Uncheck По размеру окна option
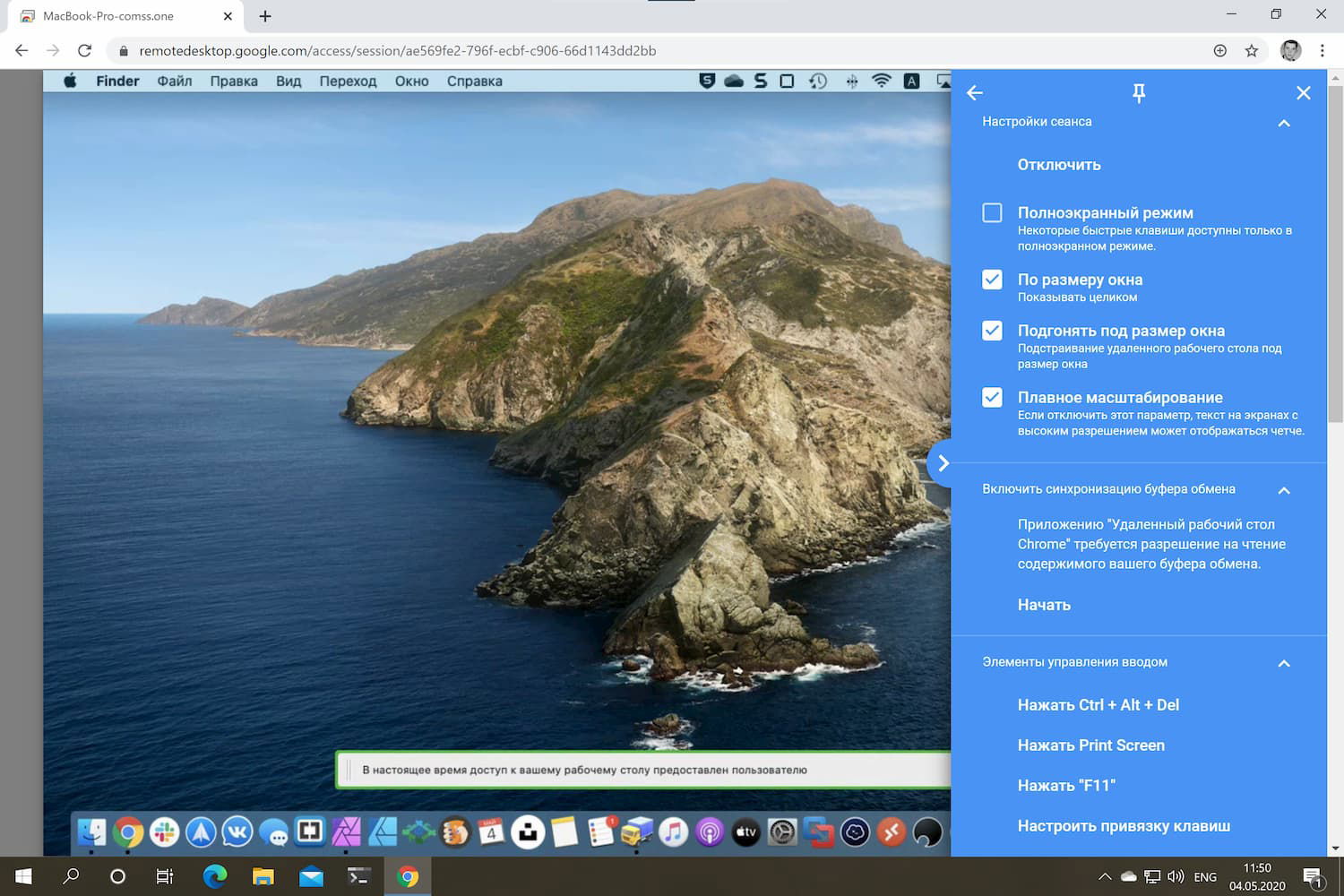Image resolution: width=1344 pixels, height=896 pixels. click(x=992, y=280)
